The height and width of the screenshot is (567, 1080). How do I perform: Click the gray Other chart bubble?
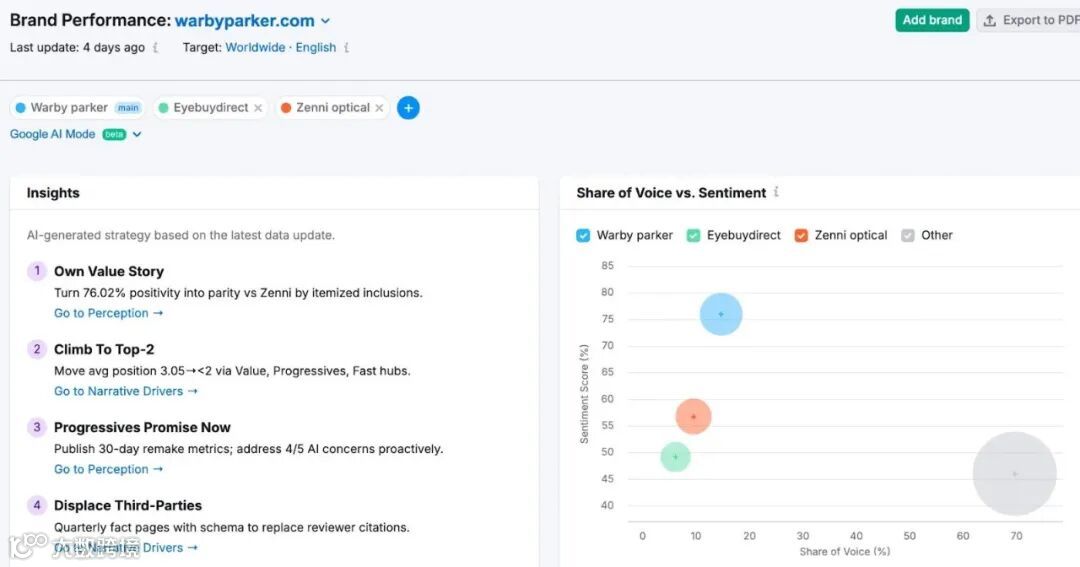1015,474
